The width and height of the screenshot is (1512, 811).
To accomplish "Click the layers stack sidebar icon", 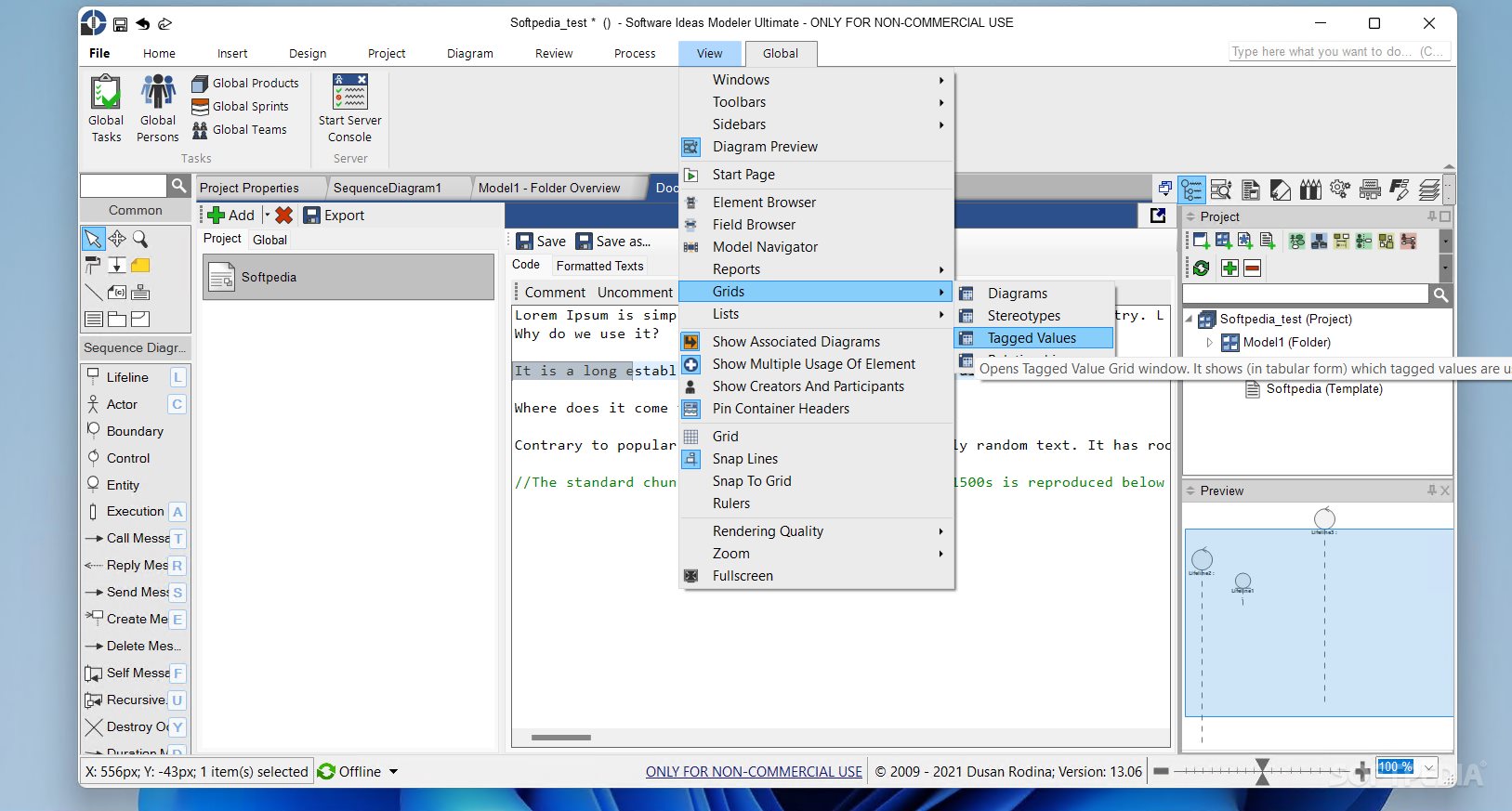I will tap(1429, 190).
